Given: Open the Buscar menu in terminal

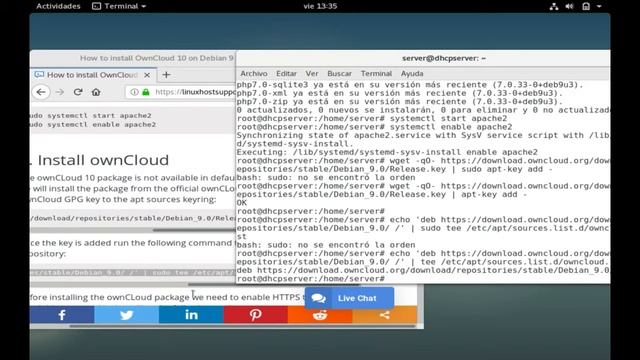Looking at the screenshot, I should (339, 74).
